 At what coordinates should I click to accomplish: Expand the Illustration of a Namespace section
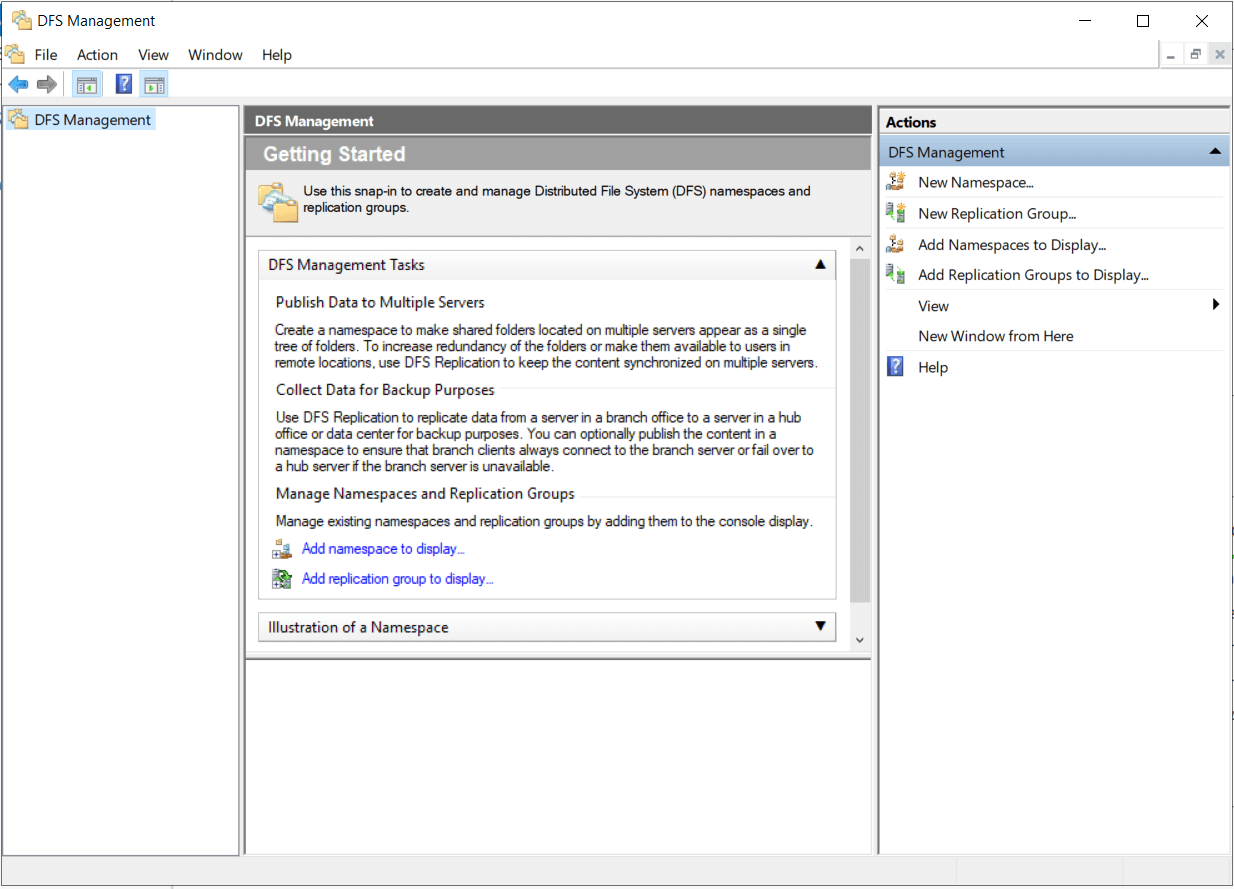pyautogui.click(x=820, y=627)
